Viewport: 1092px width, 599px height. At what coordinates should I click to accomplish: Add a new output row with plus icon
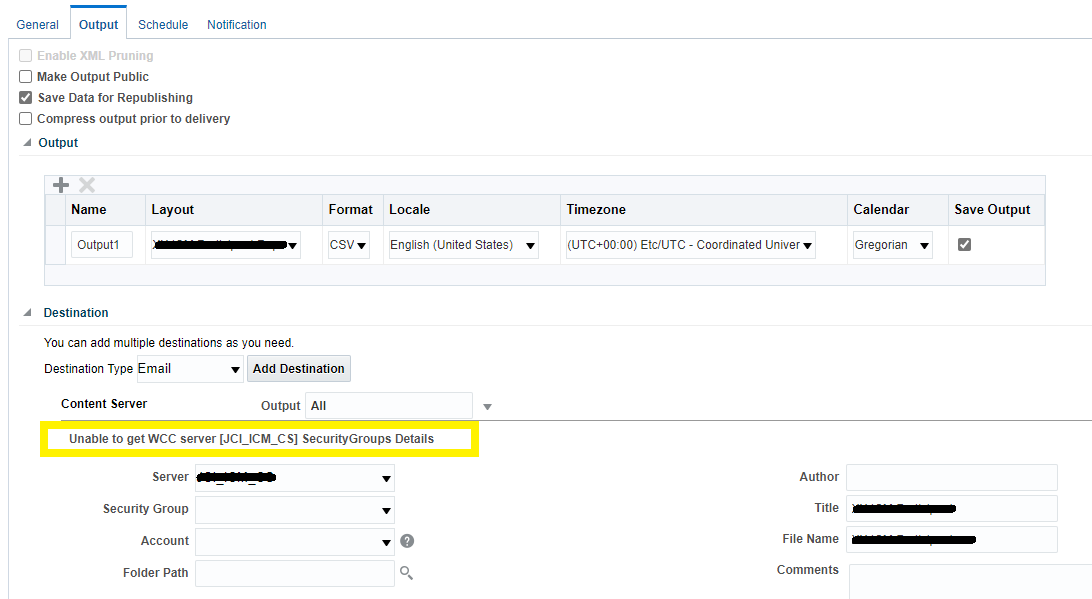(61, 185)
